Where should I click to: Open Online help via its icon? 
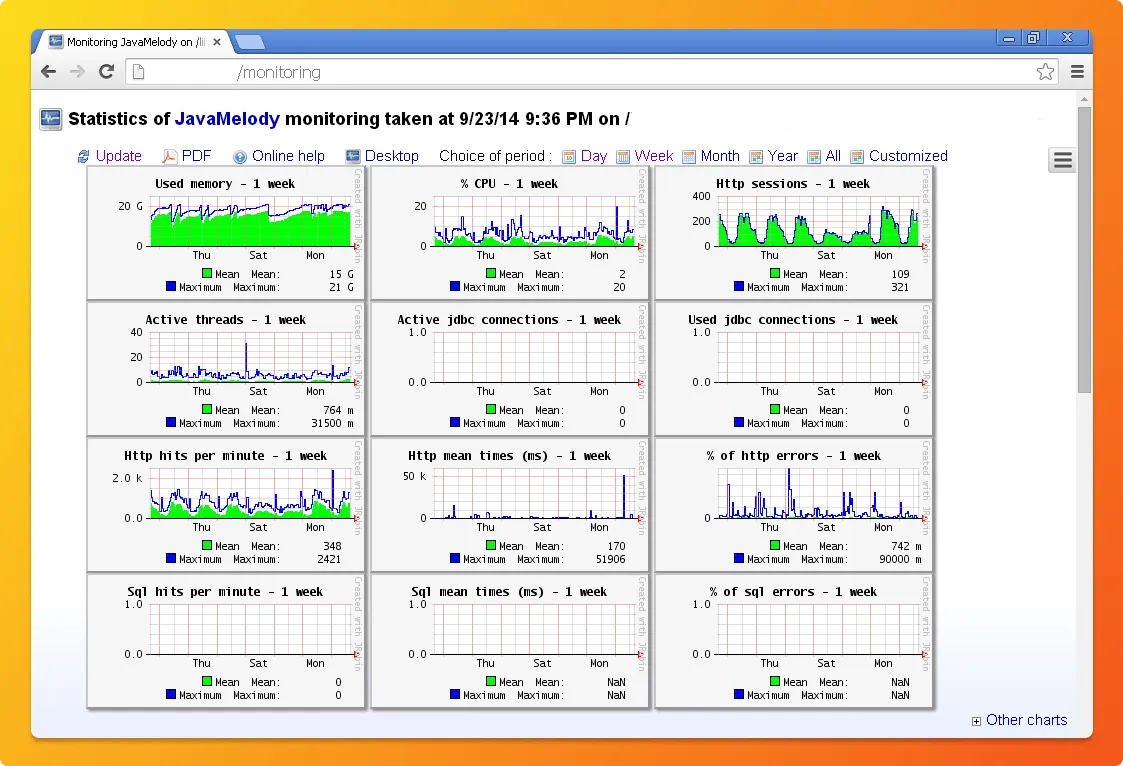(240, 157)
